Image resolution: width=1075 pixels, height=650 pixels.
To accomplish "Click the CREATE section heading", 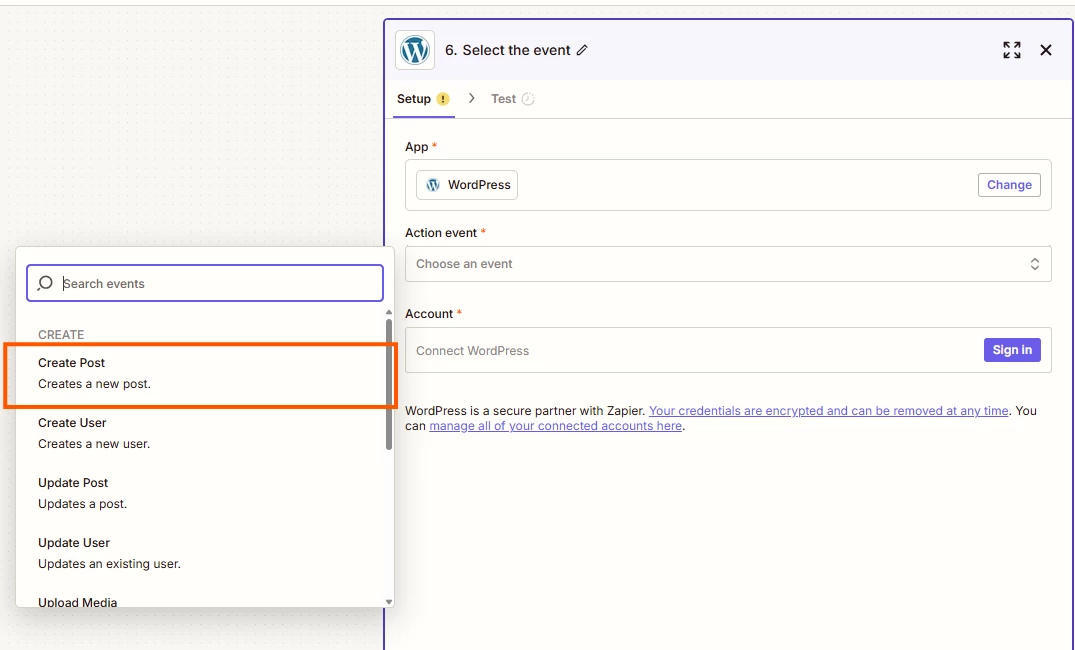I will (x=61, y=335).
